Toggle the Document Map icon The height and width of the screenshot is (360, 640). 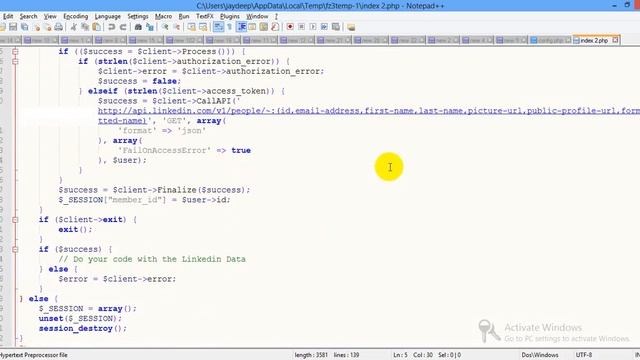[x=264, y=27]
